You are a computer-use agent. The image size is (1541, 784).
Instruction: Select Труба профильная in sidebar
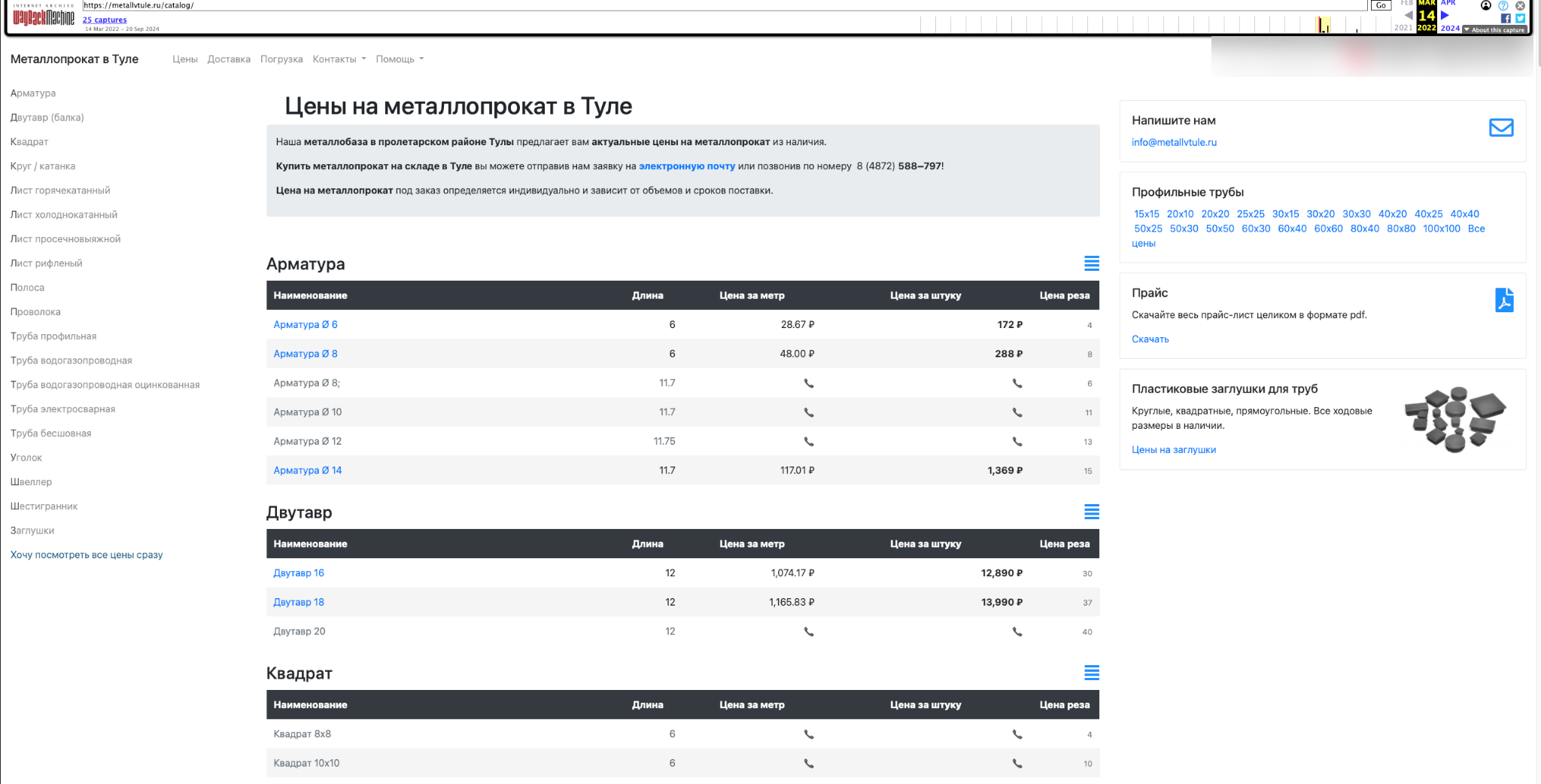(53, 336)
